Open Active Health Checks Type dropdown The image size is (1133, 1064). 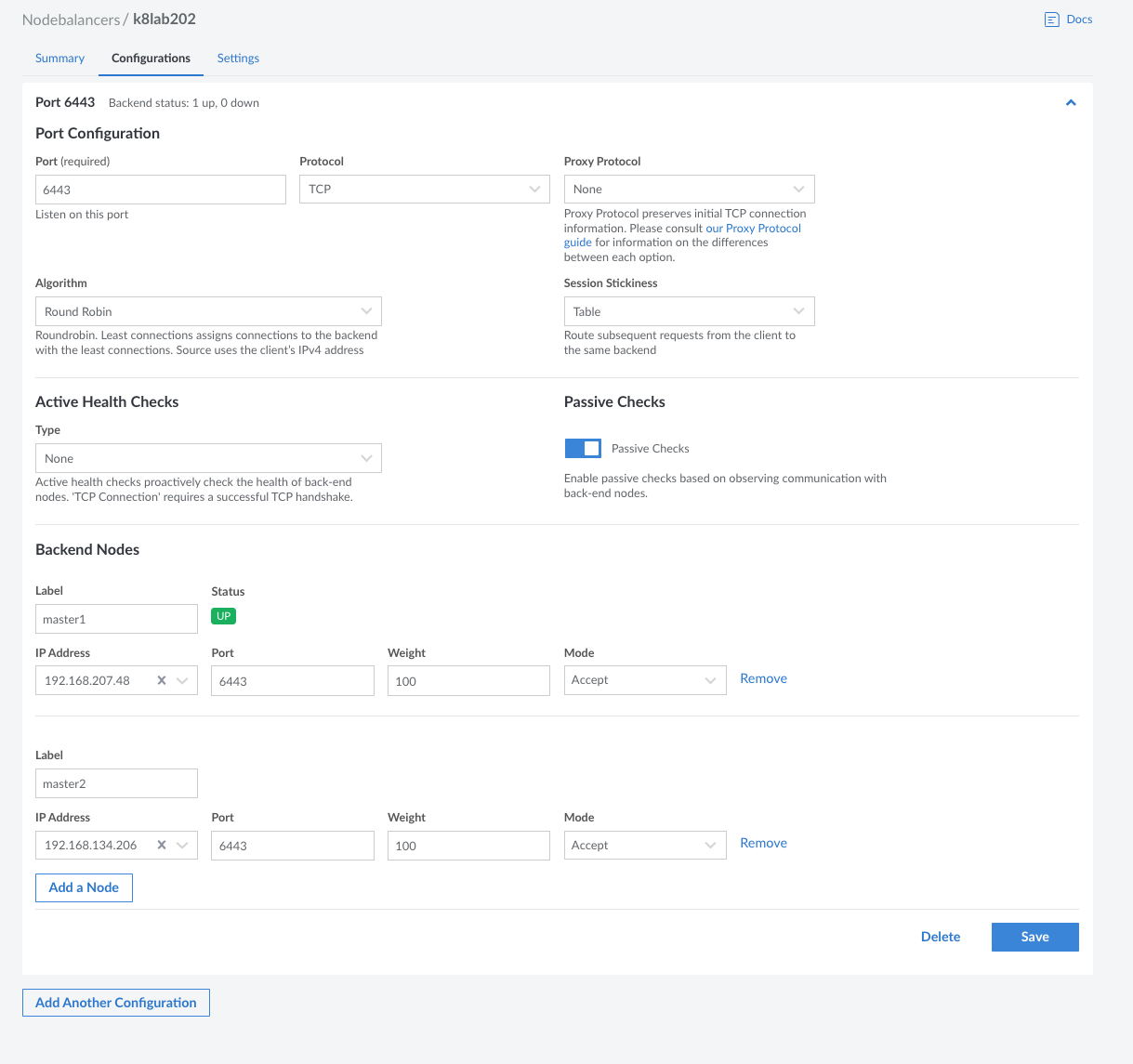coord(208,458)
